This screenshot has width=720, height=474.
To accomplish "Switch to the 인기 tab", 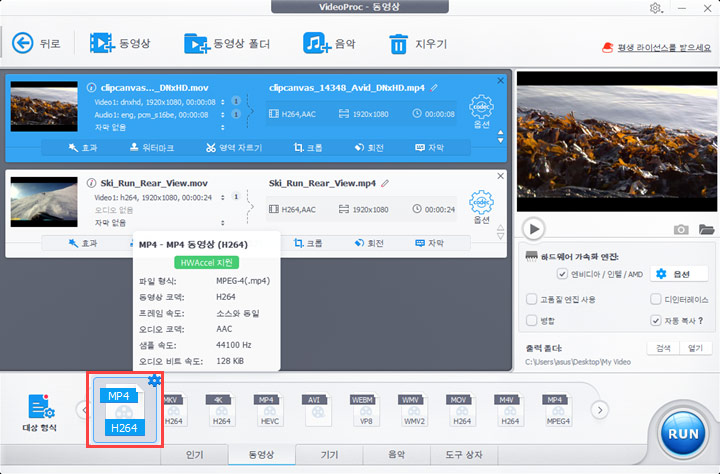I will 194,454.
